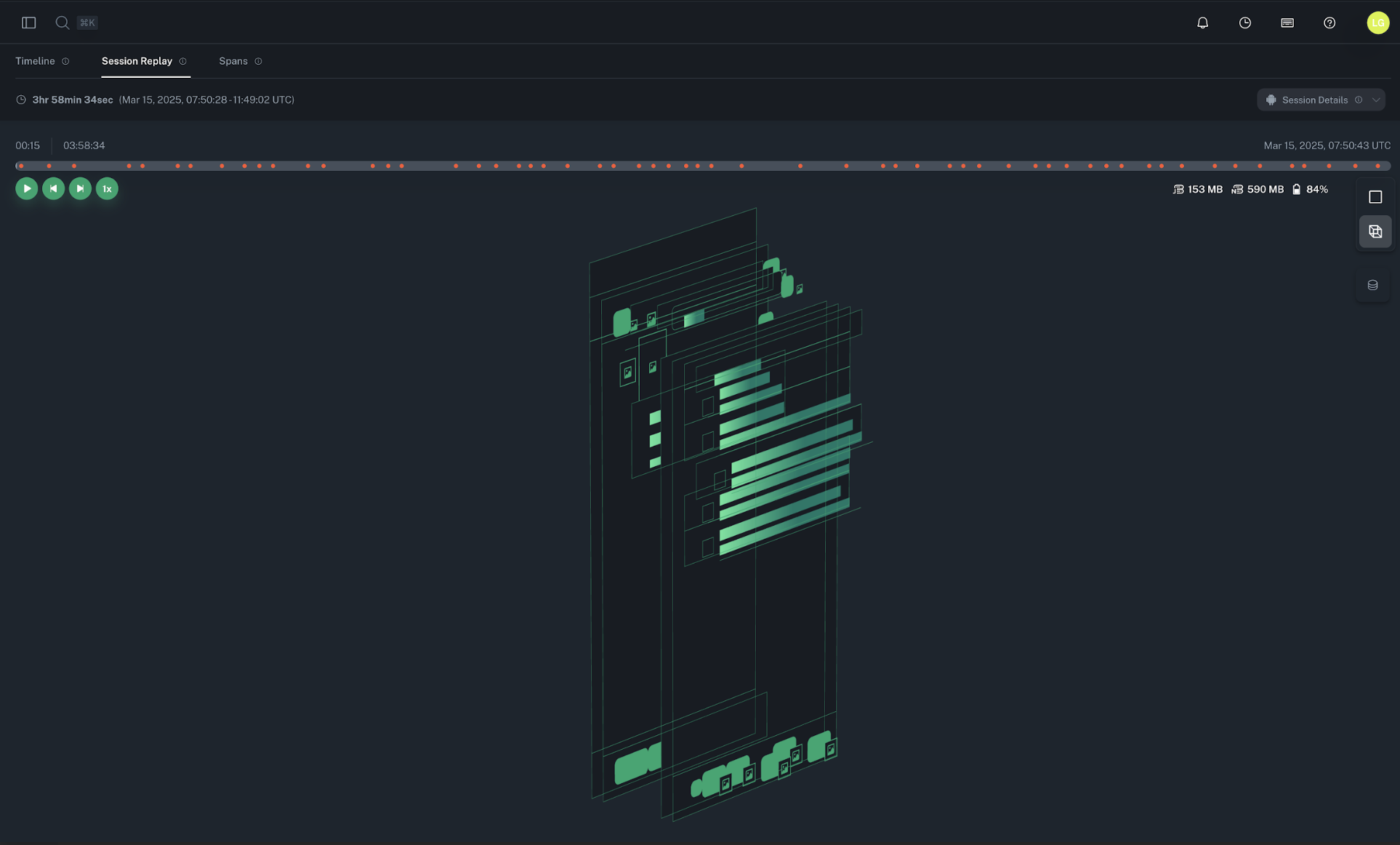Open the Spans tab
The image size is (1400, 845).
(x=233, y=61)
